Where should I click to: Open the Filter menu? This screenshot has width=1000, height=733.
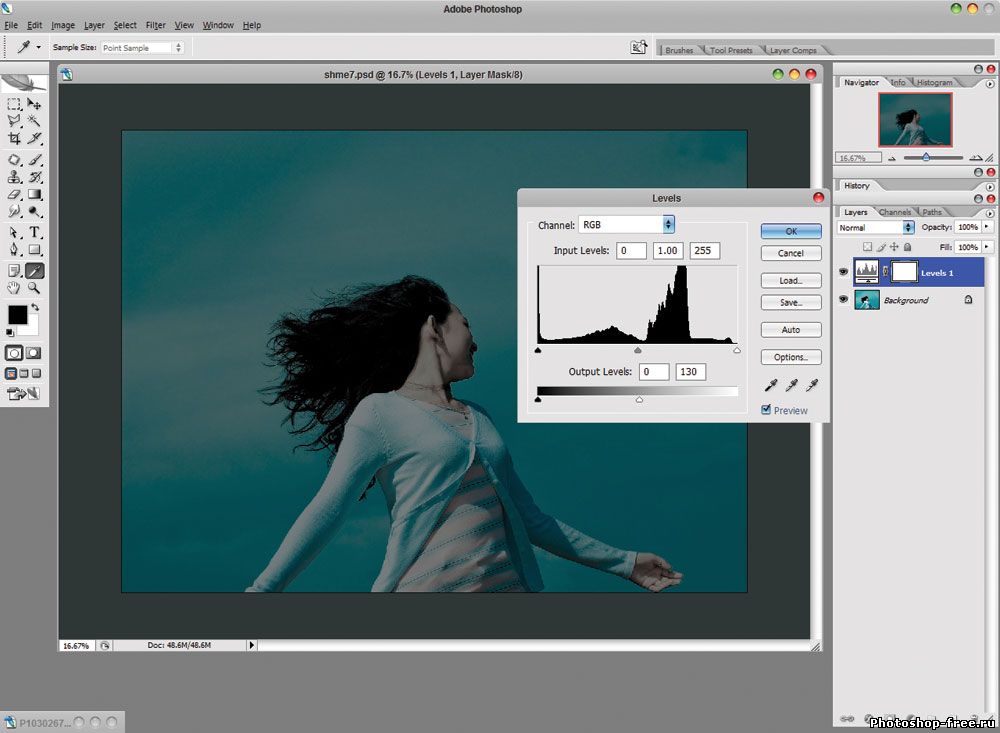click(155, 25)
